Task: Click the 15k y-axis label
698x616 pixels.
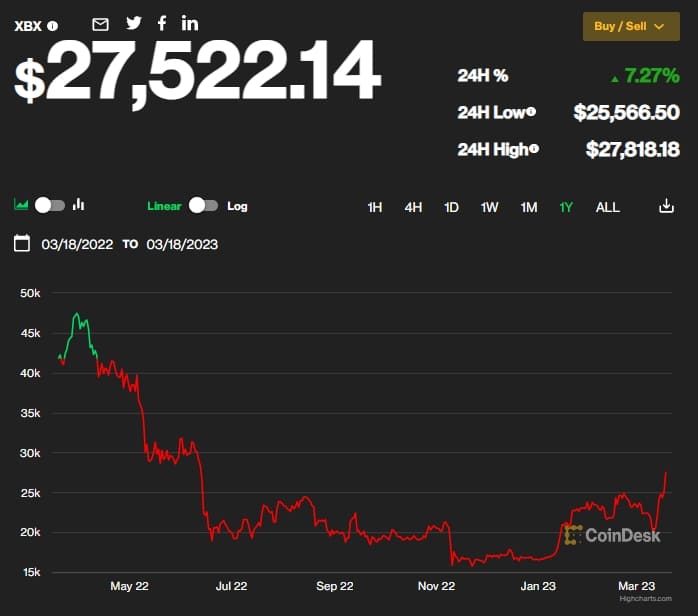Action: [31, 572]
